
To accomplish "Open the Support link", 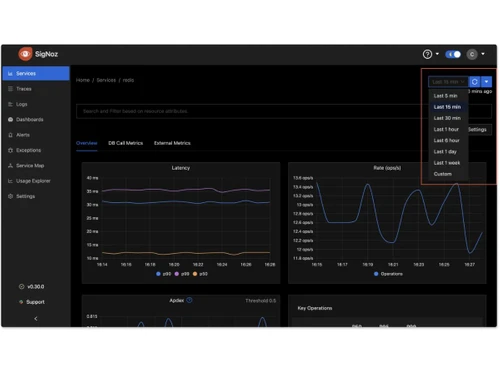I will [x=35, y=302].
